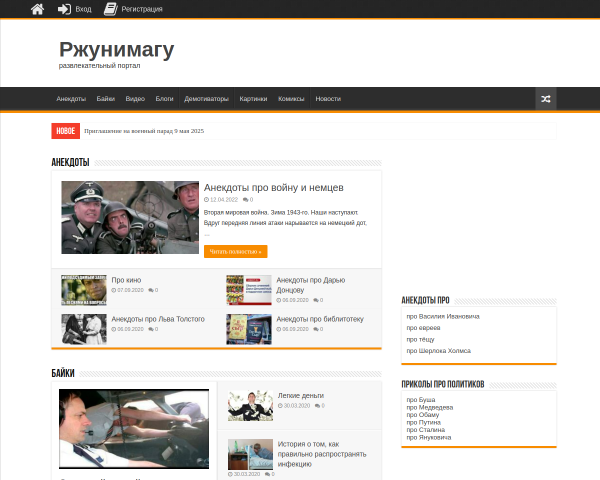Viewport: 600px width, 480px height.
Task: Open про Василия Ивановича link
Action: [443, 317]
